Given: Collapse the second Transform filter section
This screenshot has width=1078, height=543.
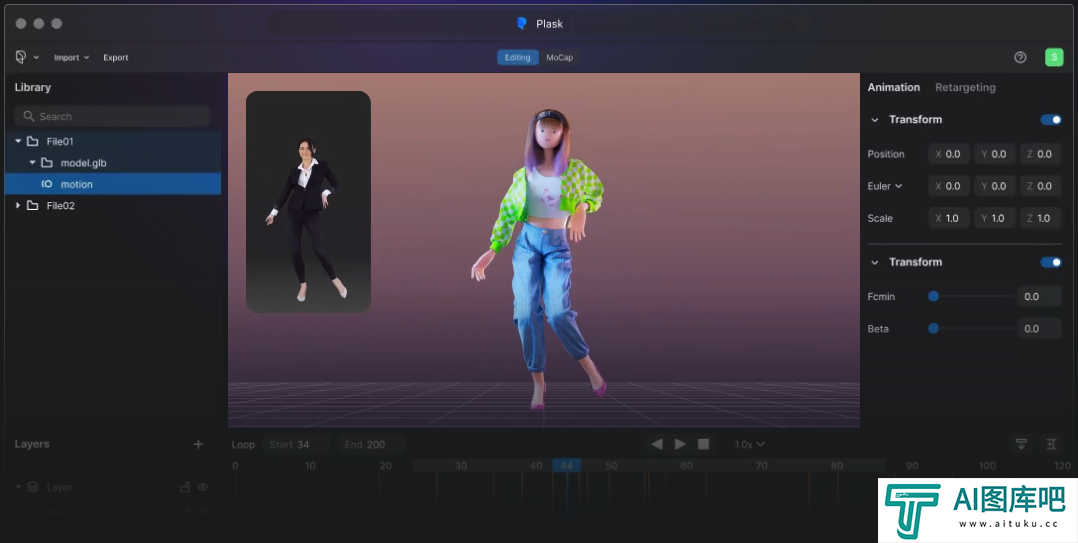Looking at the screenshot, I should click(x=874, y=262).
